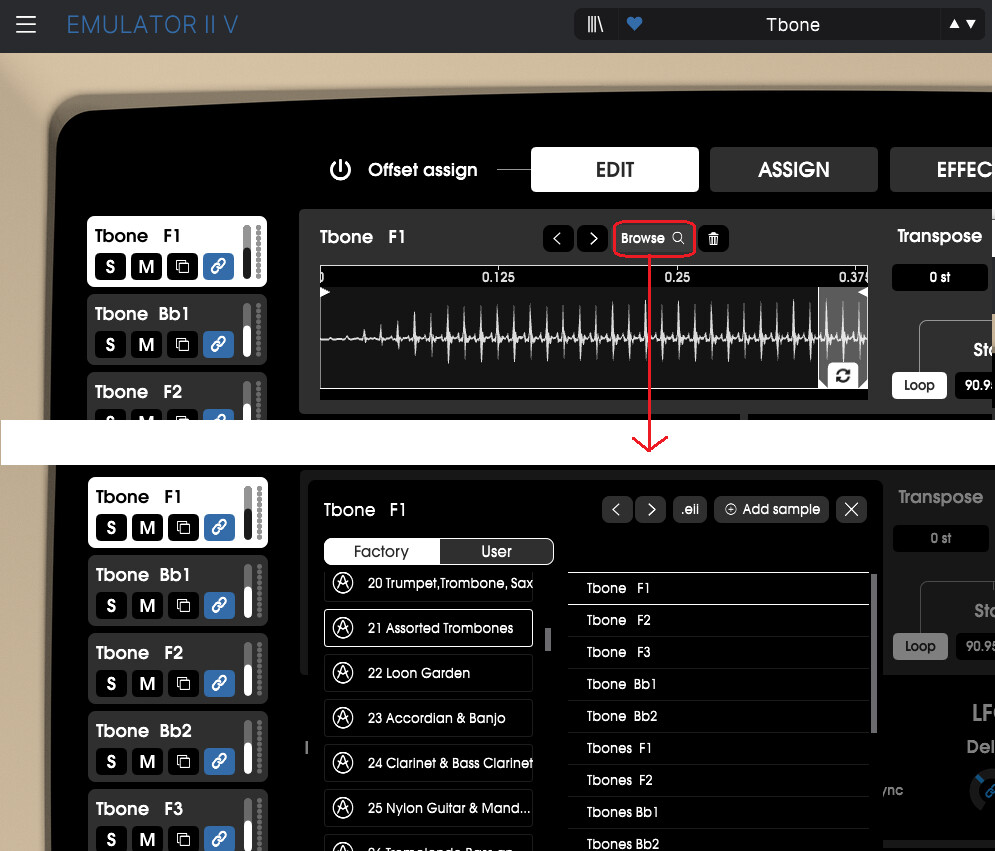Switch to the ASSIGN tab
This screenshot has height=851, width=995.
(x=793, y=170)
